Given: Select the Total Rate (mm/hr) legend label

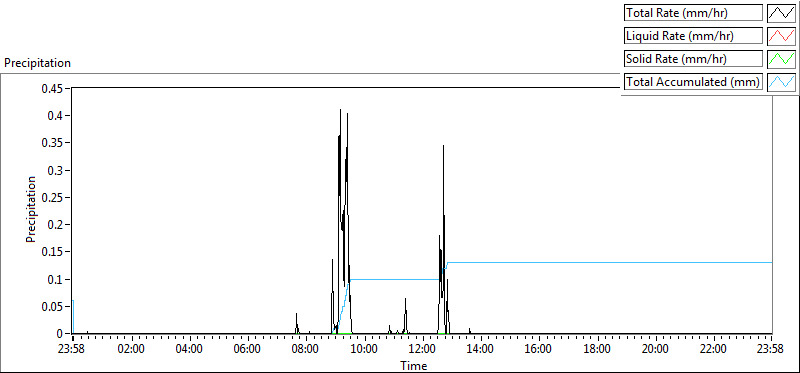Looking at the screenshot, I should [x=693, y=13].
